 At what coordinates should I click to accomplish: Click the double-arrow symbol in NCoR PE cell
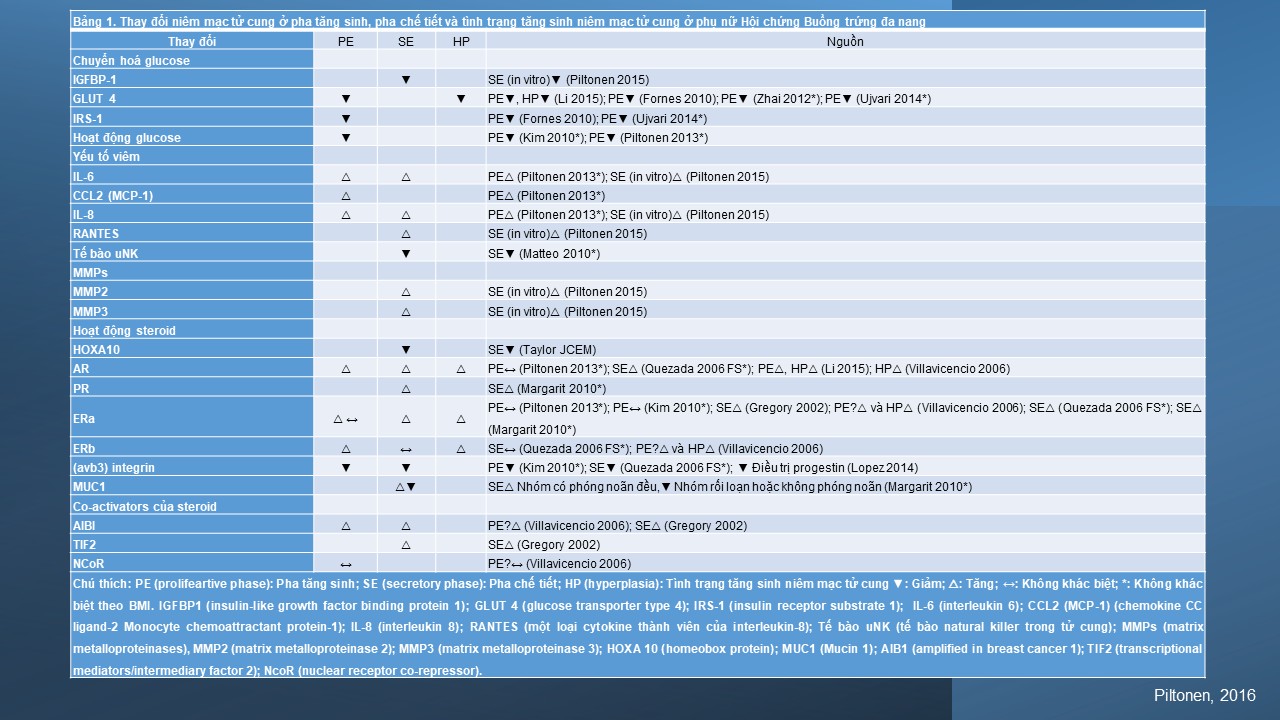(x=345, y=564)
